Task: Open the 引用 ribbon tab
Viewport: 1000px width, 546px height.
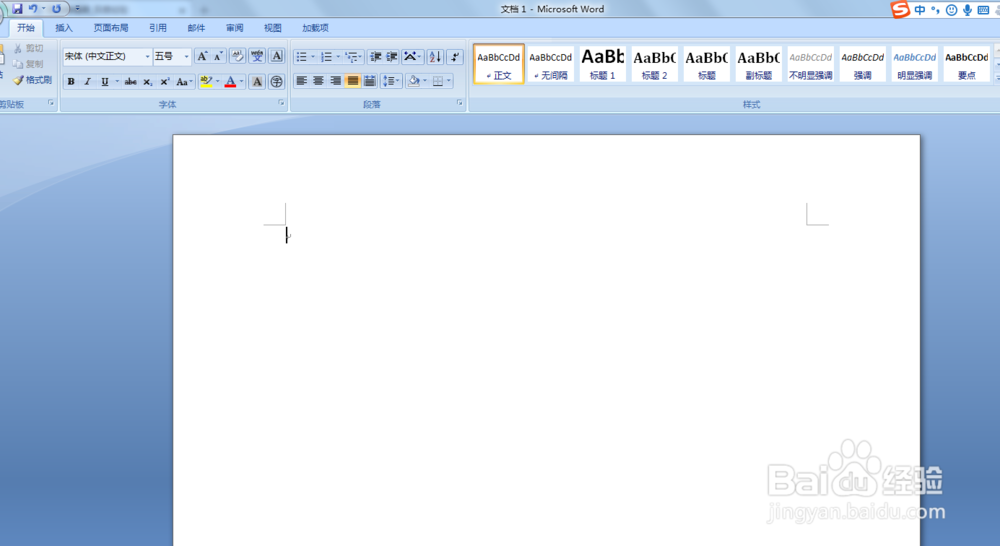Action: coord(158,28)
